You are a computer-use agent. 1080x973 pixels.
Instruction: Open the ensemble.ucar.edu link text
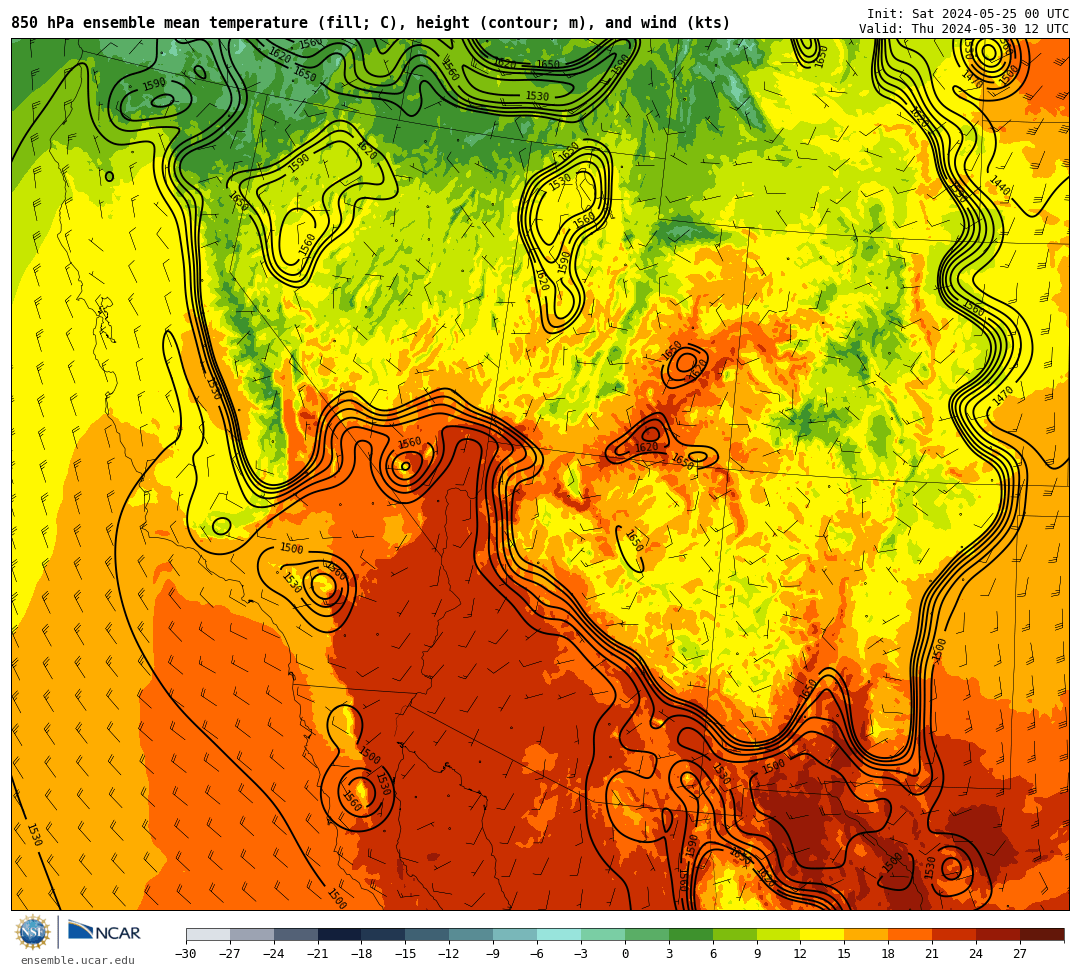tap(77, 960)
